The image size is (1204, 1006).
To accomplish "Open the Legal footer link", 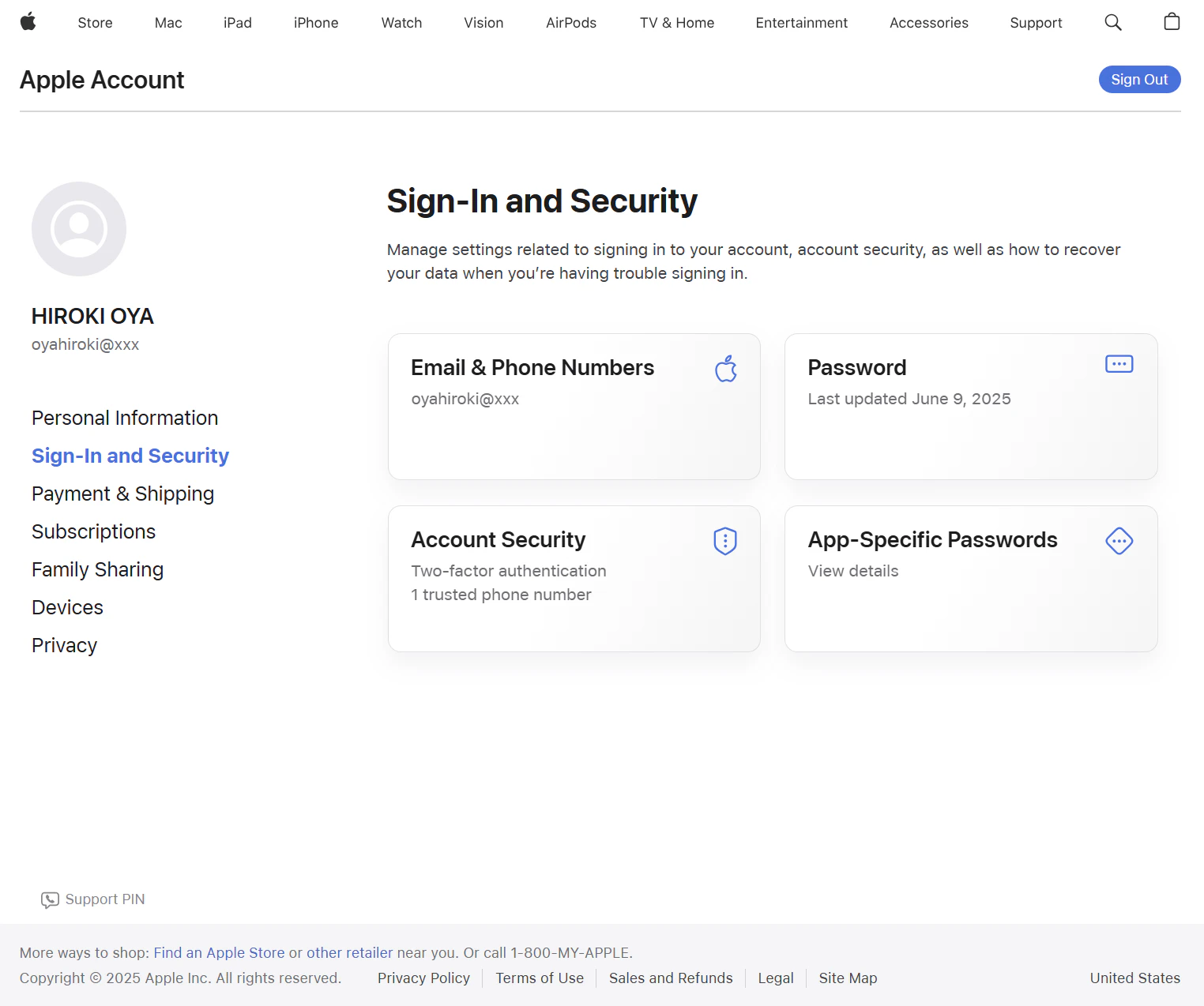I will [776, 978].
